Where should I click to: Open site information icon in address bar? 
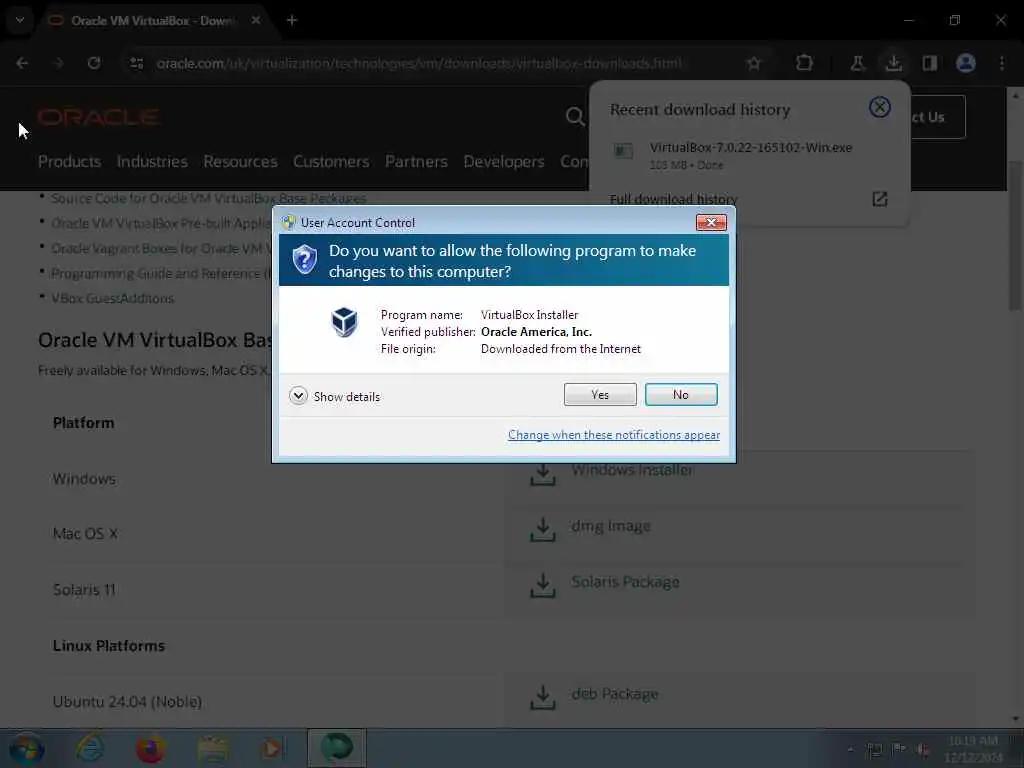(136, 63)
